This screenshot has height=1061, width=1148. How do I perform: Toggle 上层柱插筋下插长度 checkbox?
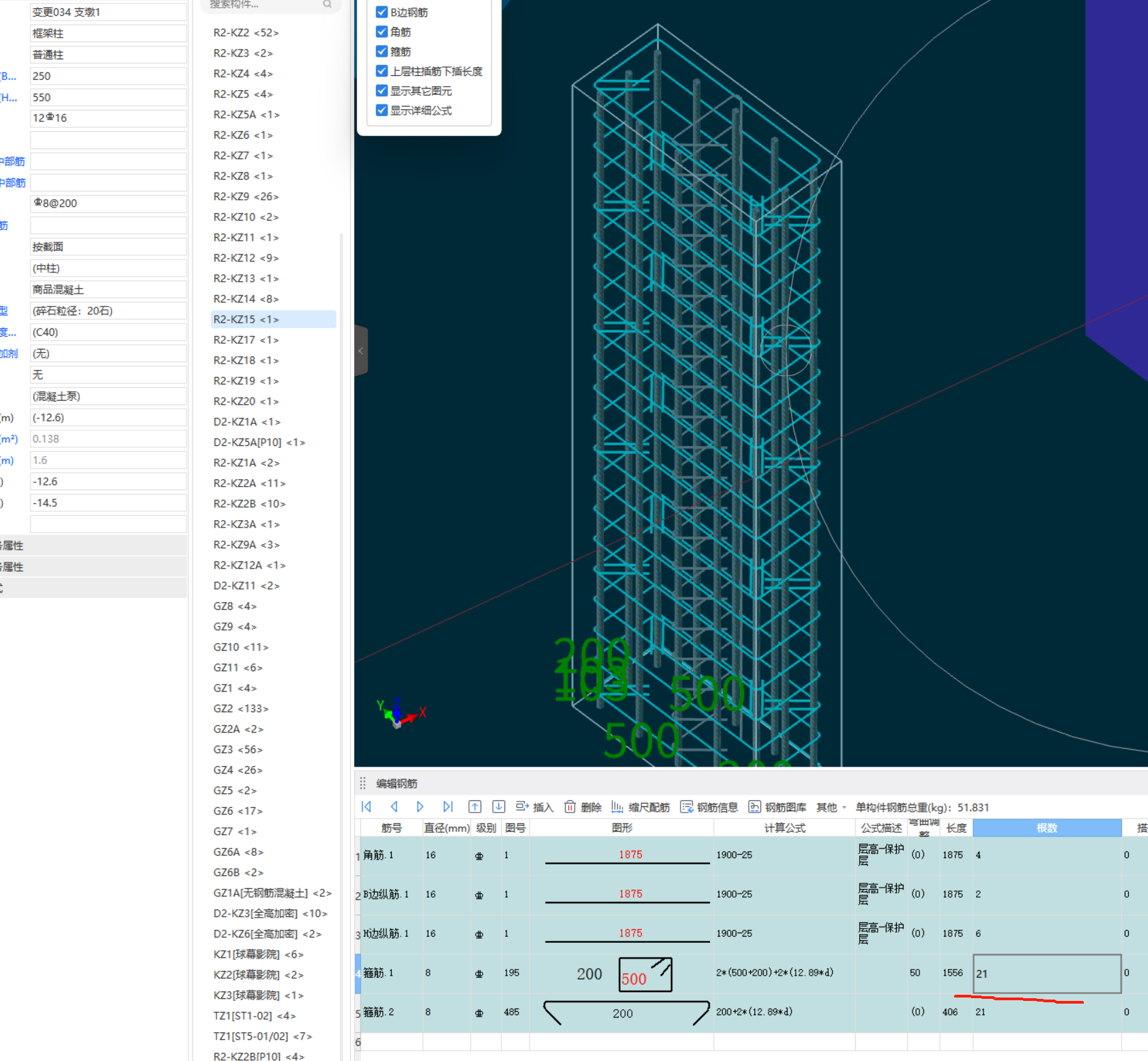click(x=382, y=71)
